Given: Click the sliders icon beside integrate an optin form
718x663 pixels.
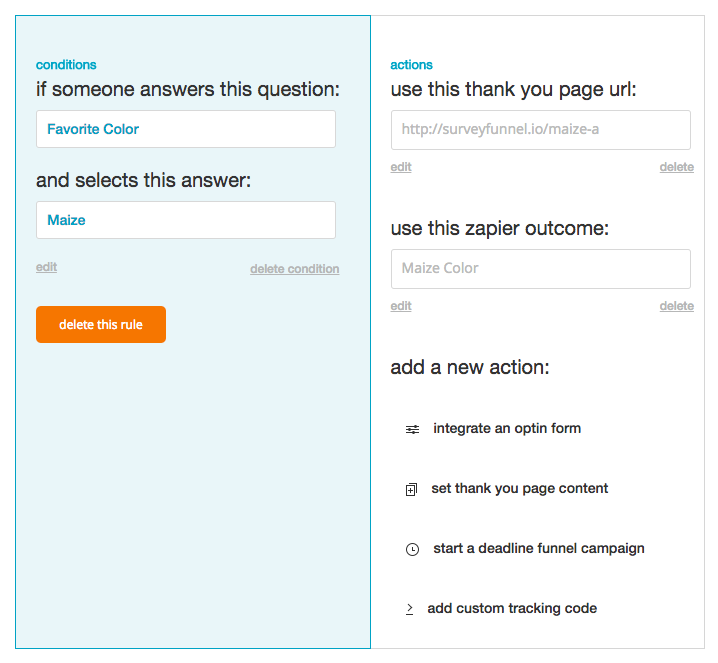Looking at the screenshot, I should point(412,429).
